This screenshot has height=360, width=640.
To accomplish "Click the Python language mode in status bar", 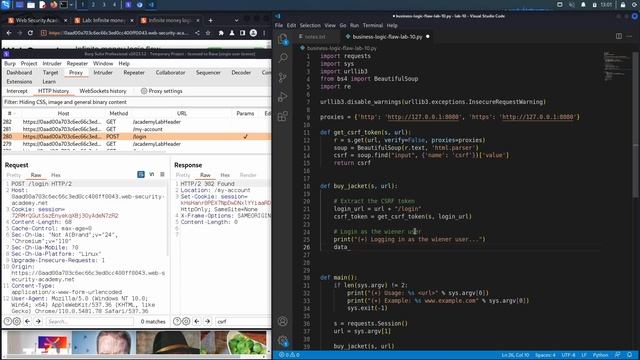I will click(x=600, y=355).
